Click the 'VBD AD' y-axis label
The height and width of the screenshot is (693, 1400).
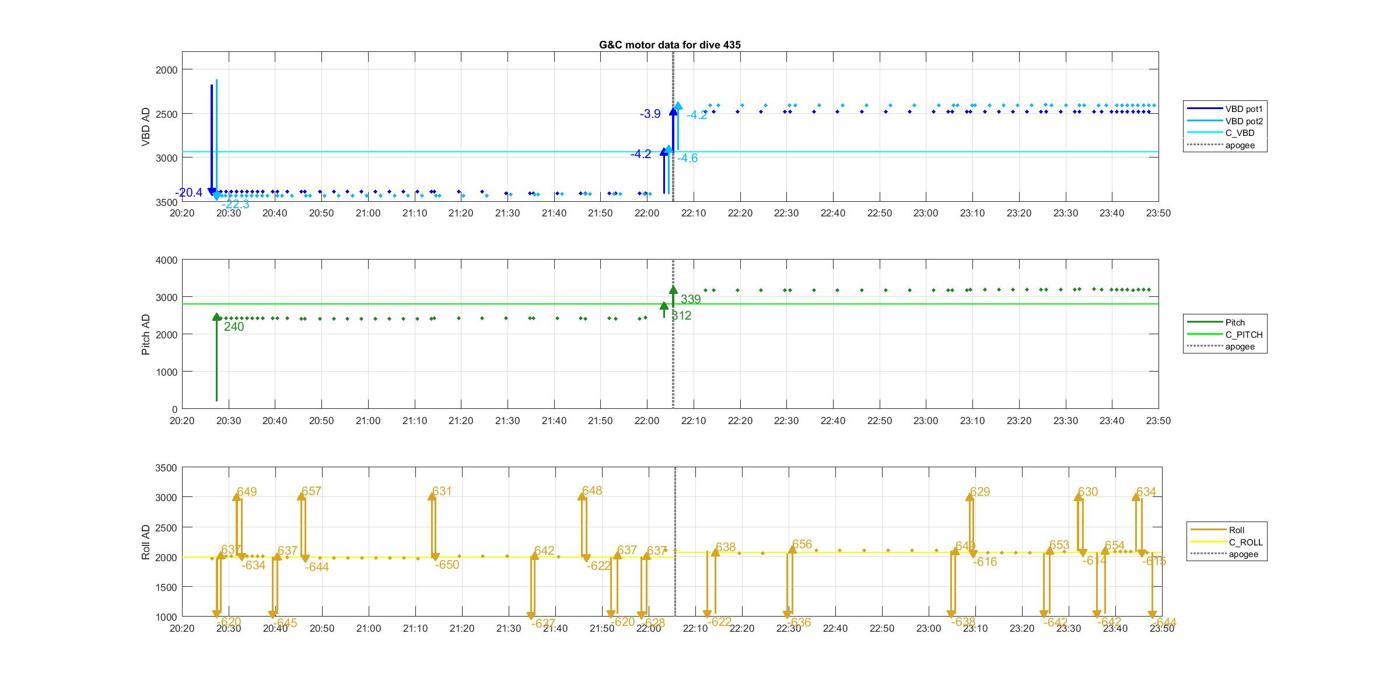coord(146,128)
